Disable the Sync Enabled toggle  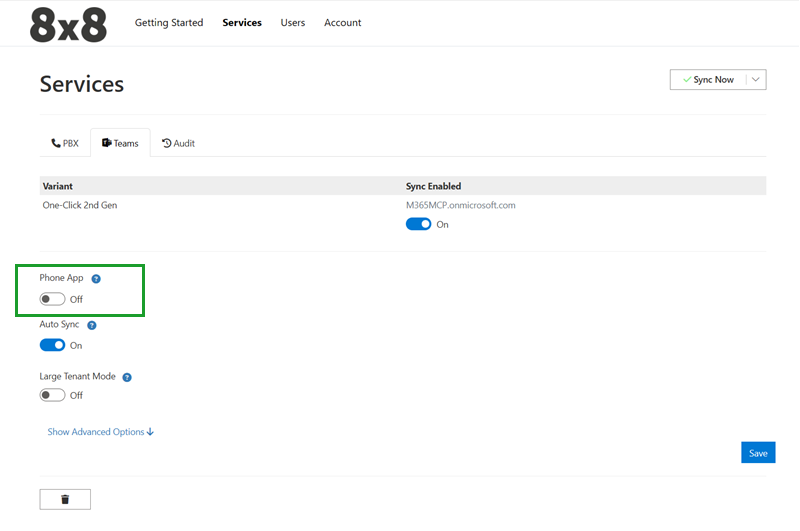(x=418, y=224)
